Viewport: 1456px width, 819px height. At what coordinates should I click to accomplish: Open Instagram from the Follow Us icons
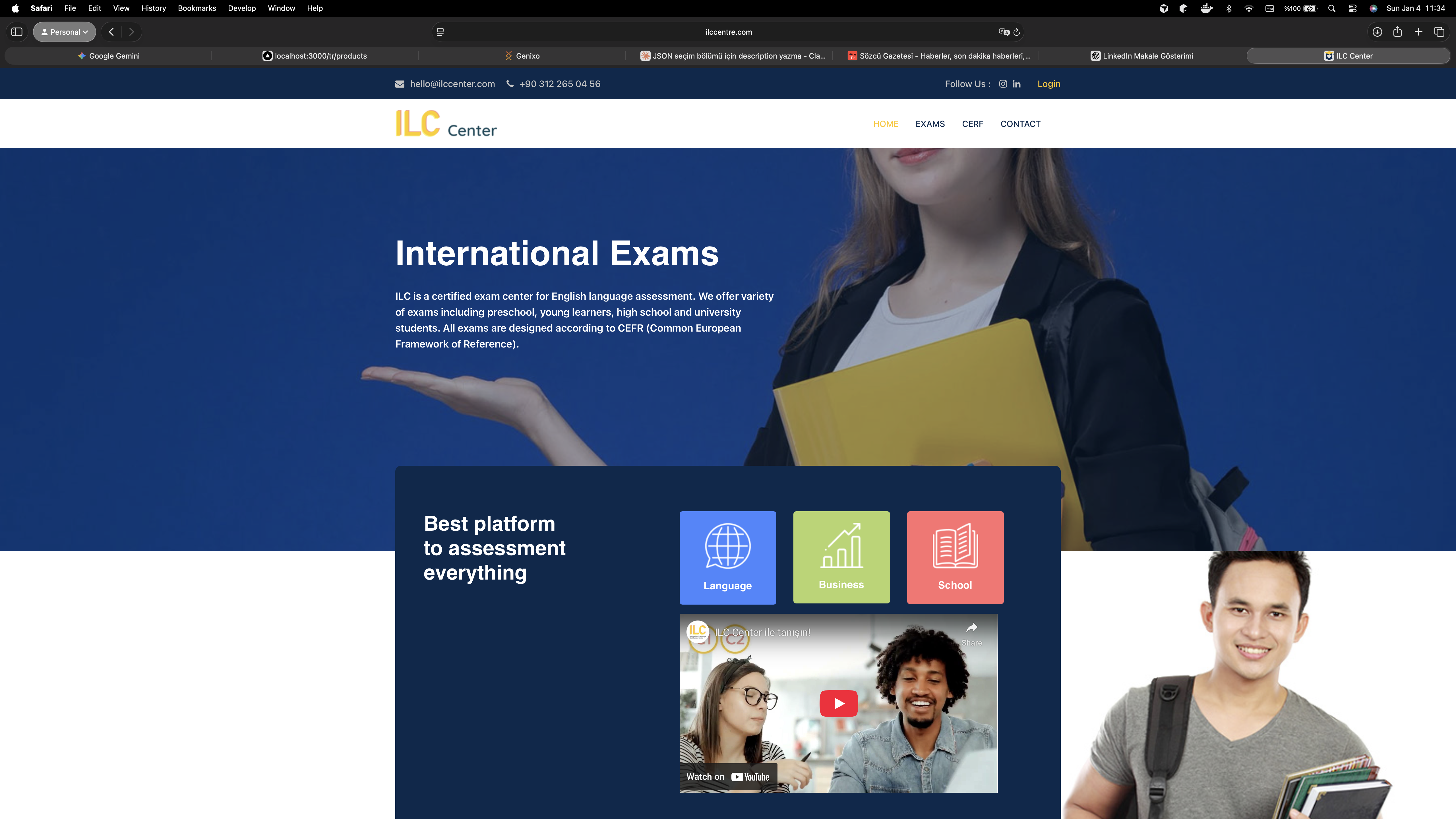pyautogui.click(x=1003, y=84)
